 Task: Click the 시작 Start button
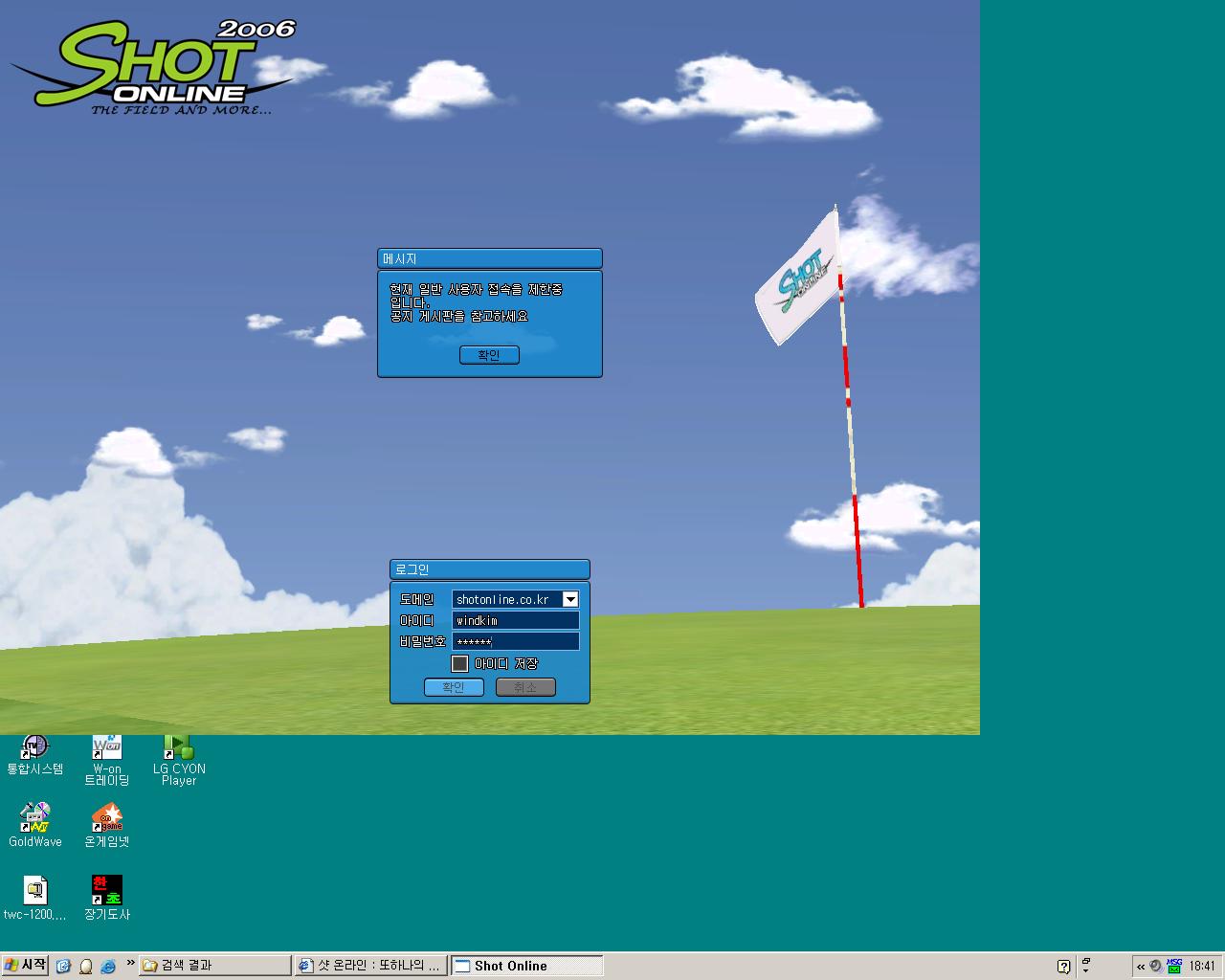pos(25,965)
